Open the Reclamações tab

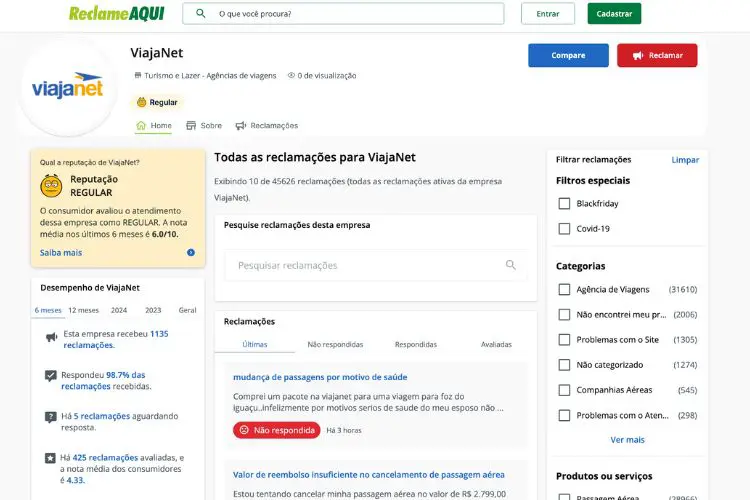pos(267,125)
